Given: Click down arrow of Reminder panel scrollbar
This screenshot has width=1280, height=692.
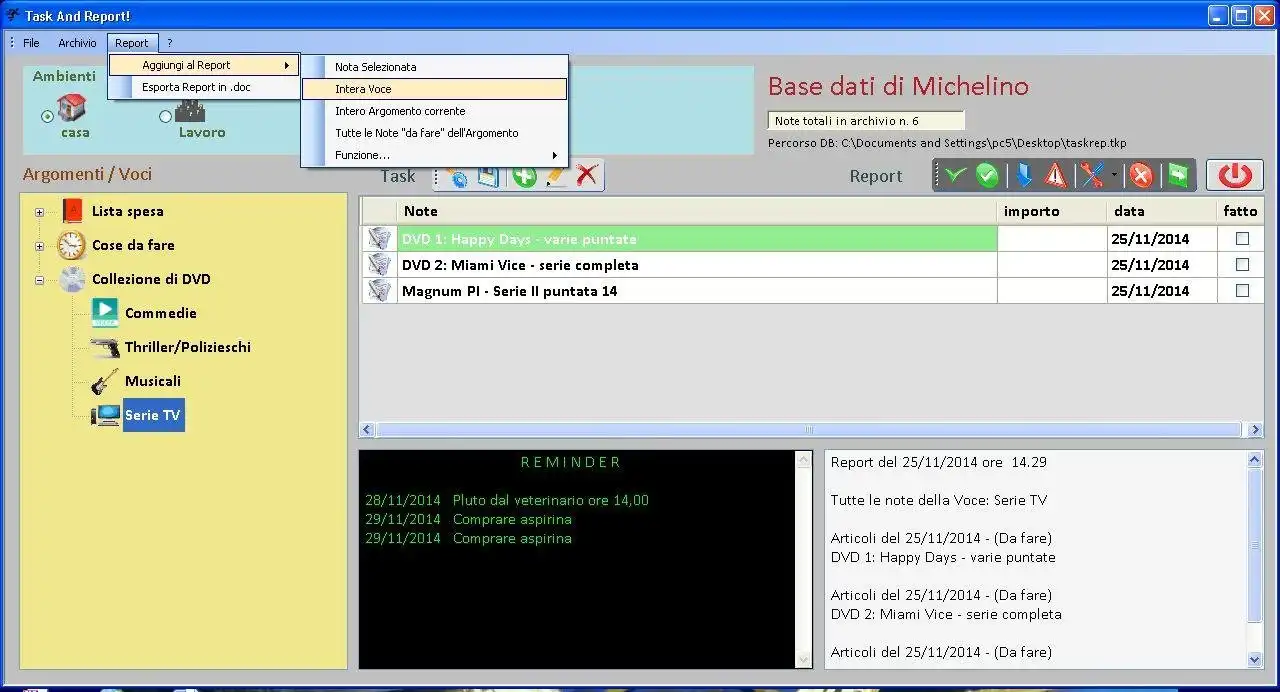Looking at the screenshot, I should pyautogui.click(x=804, y=660).
